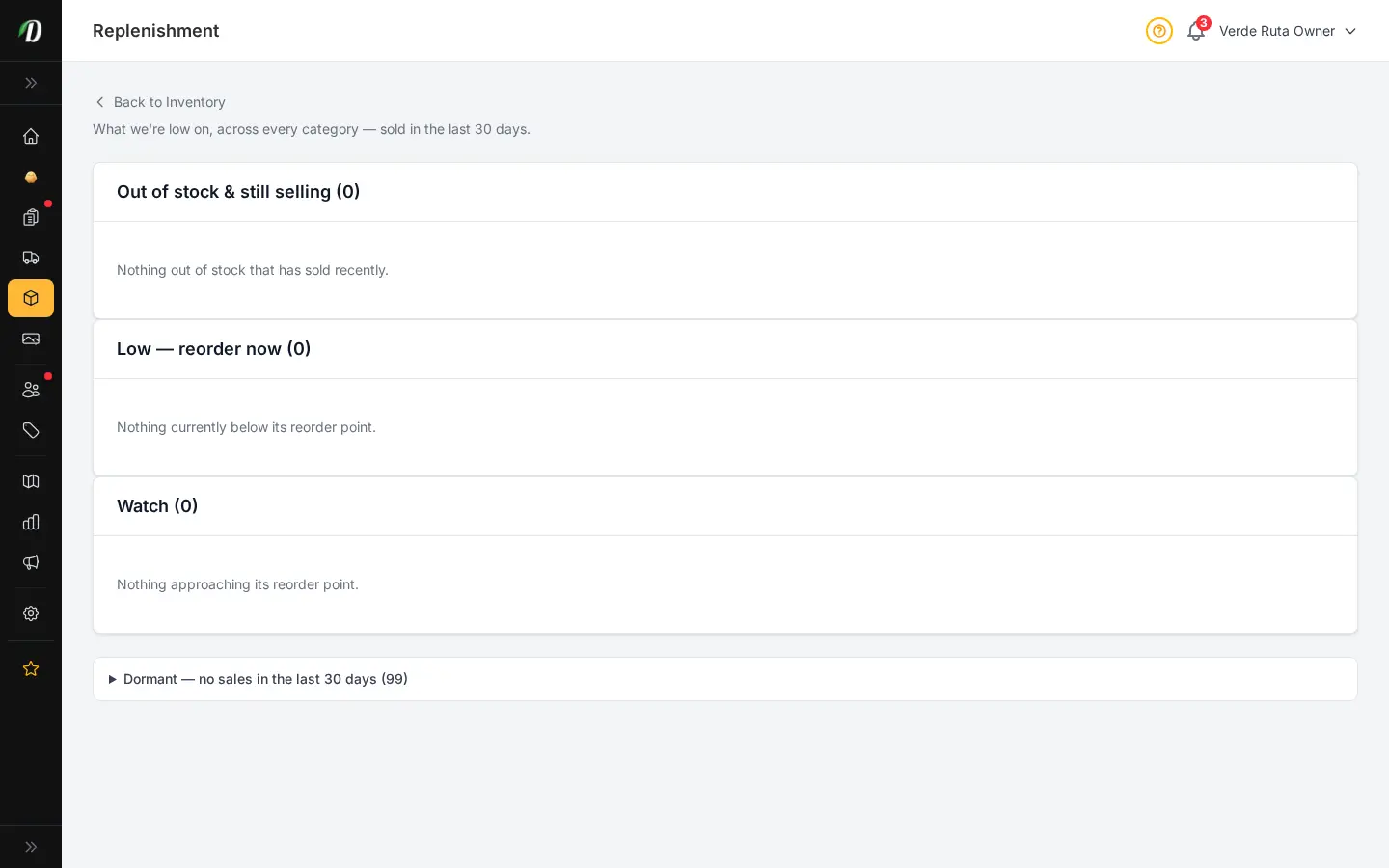Open the settings gear icon
This screenshot has height=868, width=1389.
point(31,613)
